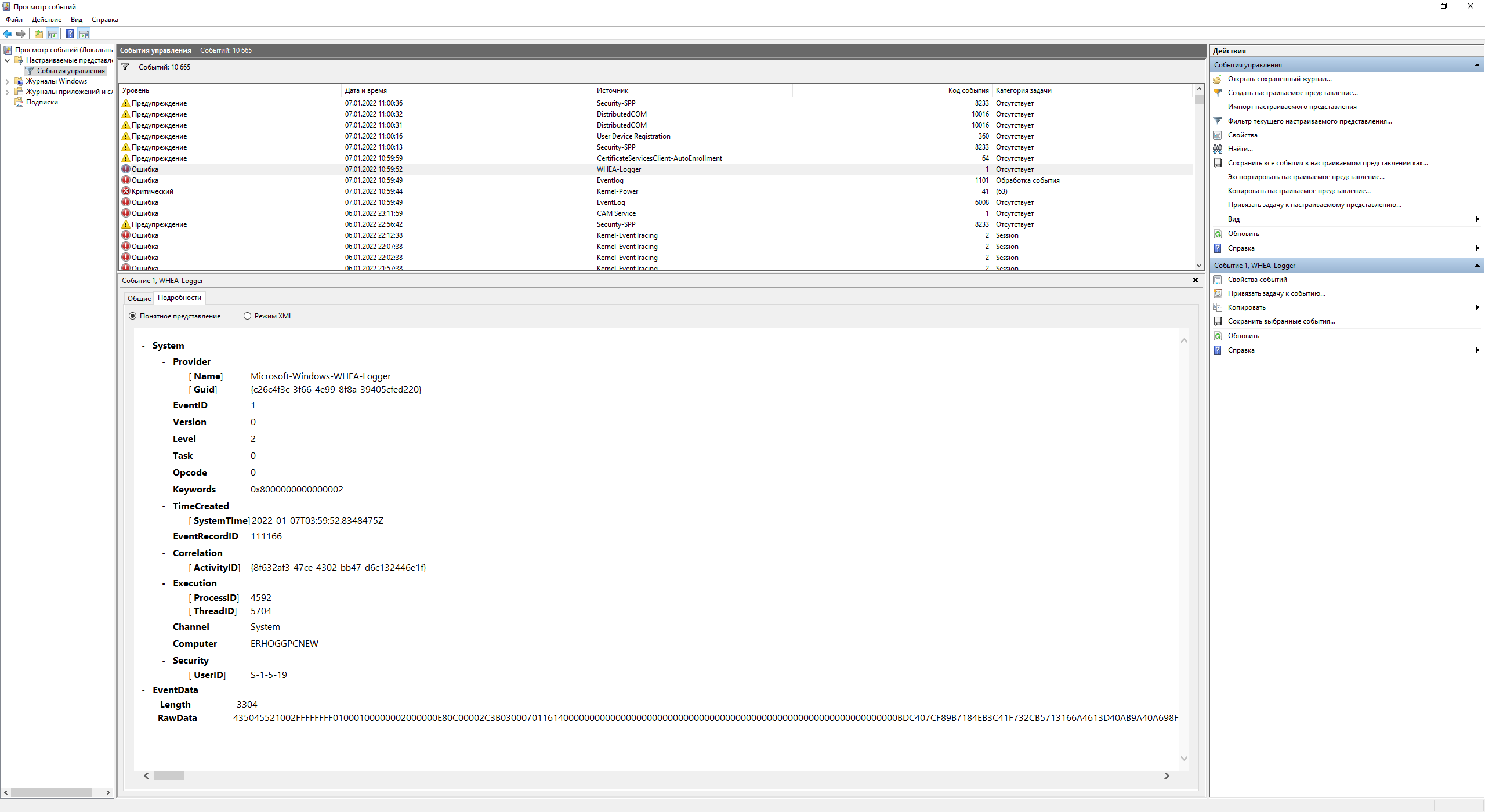This screenshot has height=812, width=1485.
Task: Click the binoculars icon for Найти
Action: pos(1218,149)
